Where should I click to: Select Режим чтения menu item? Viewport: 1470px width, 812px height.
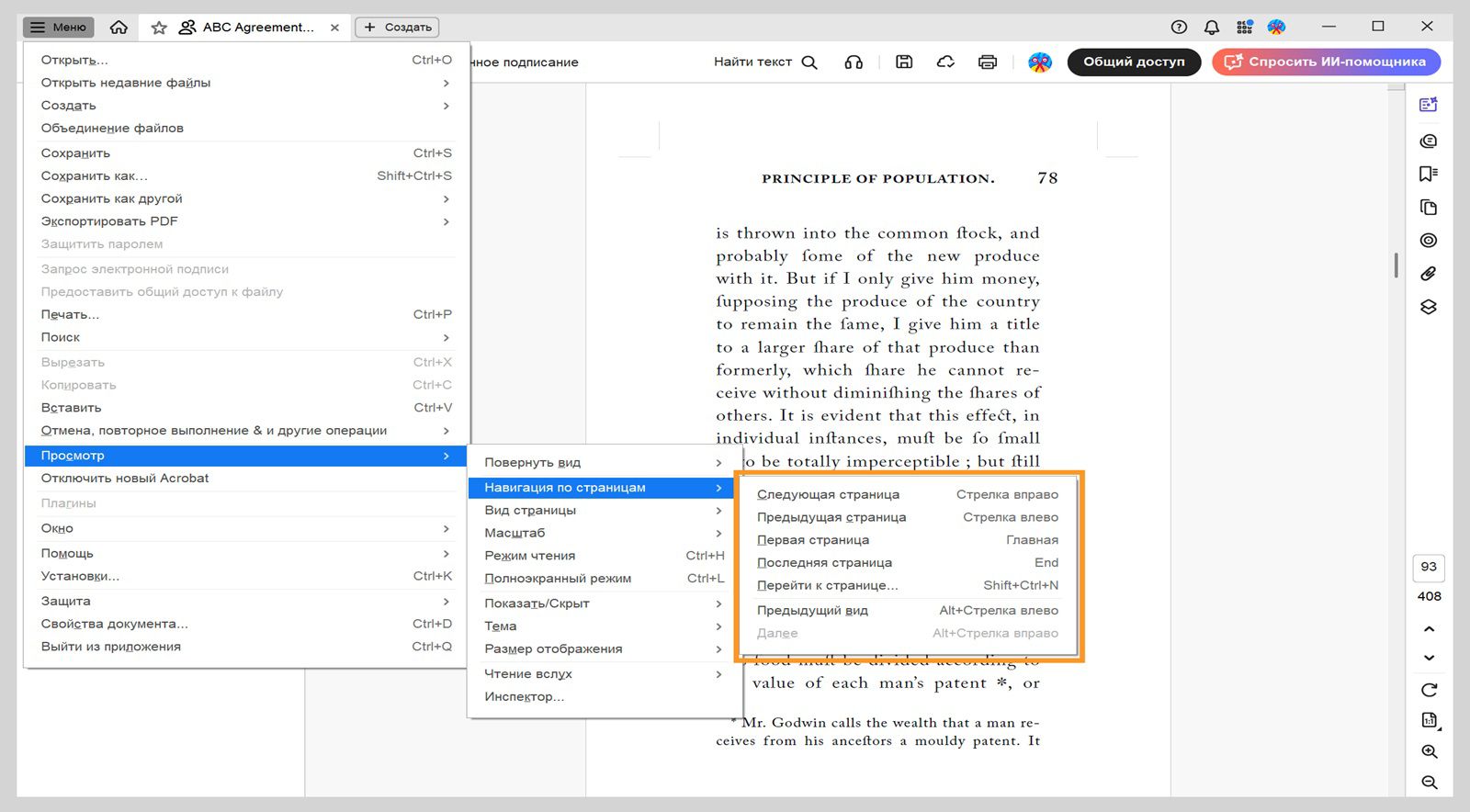coord(604,556)
